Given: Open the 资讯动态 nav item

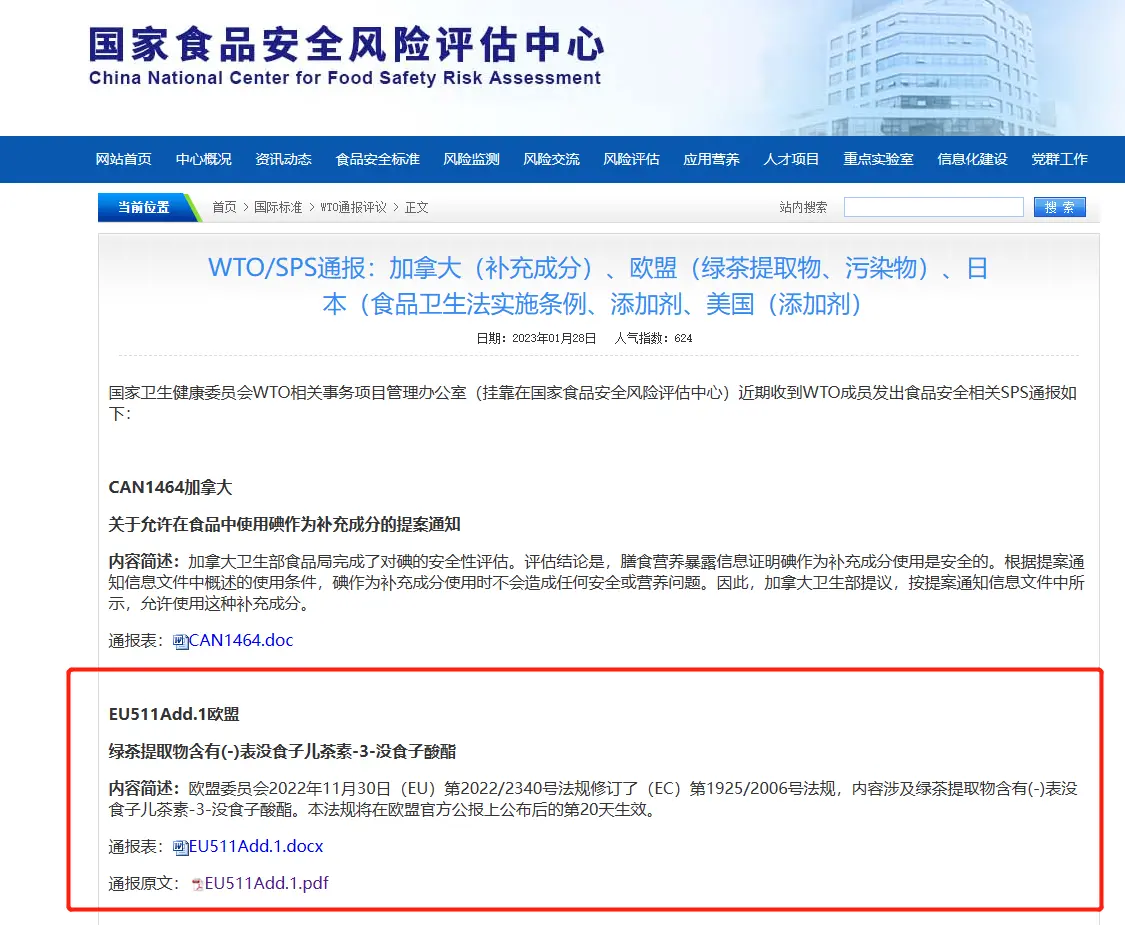Looking at the screenshot, I should pyautogui.click(x=283, y=159).
